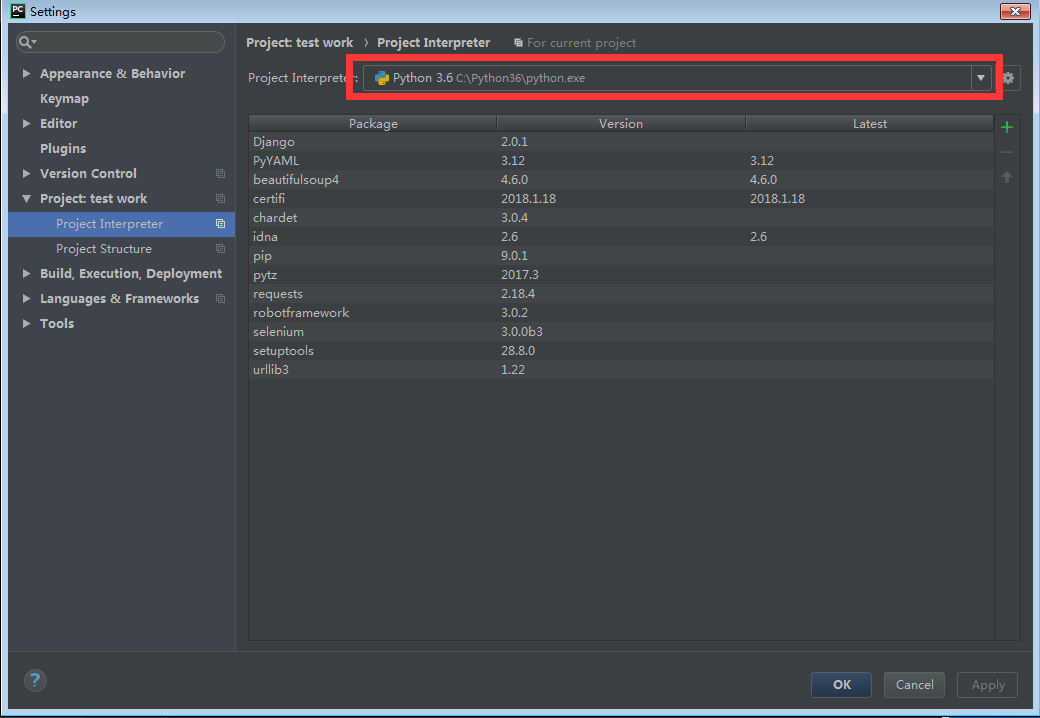Image resolution: width=1040 pixels, height=718 pixels.
Task: Expand Build, Execution, Deployment section
Action: coord(26,274)
